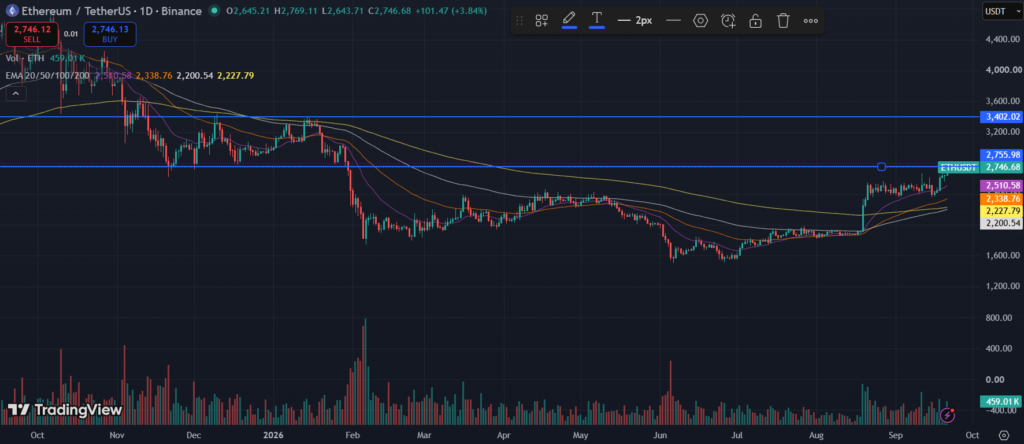
Task: Click the blue BUY 2,746.13 button
Action: coord(110,34)
